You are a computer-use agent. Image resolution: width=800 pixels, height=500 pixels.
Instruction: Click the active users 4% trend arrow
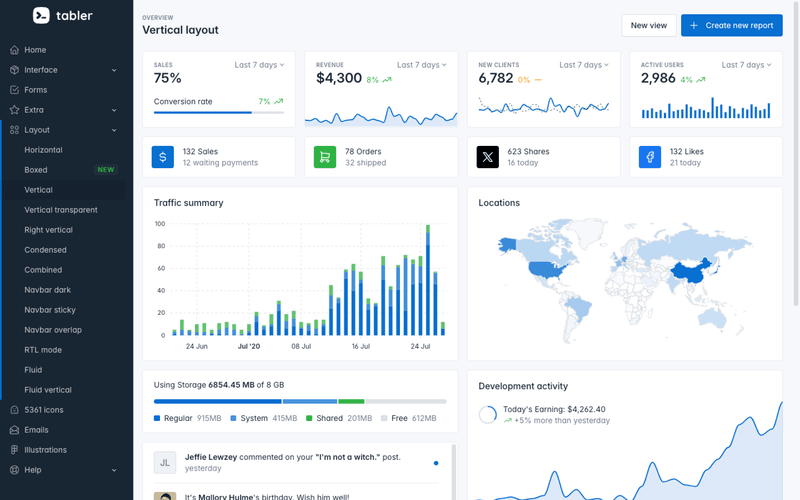(701, 80)
